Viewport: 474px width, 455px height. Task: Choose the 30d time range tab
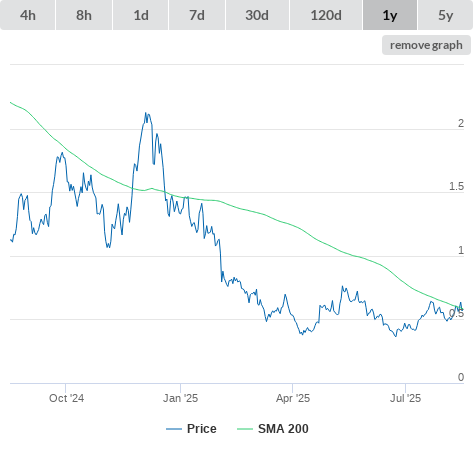pos(257,15)
